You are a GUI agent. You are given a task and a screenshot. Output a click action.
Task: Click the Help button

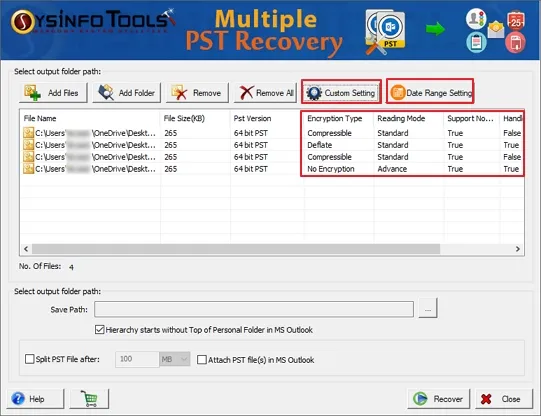36,399
